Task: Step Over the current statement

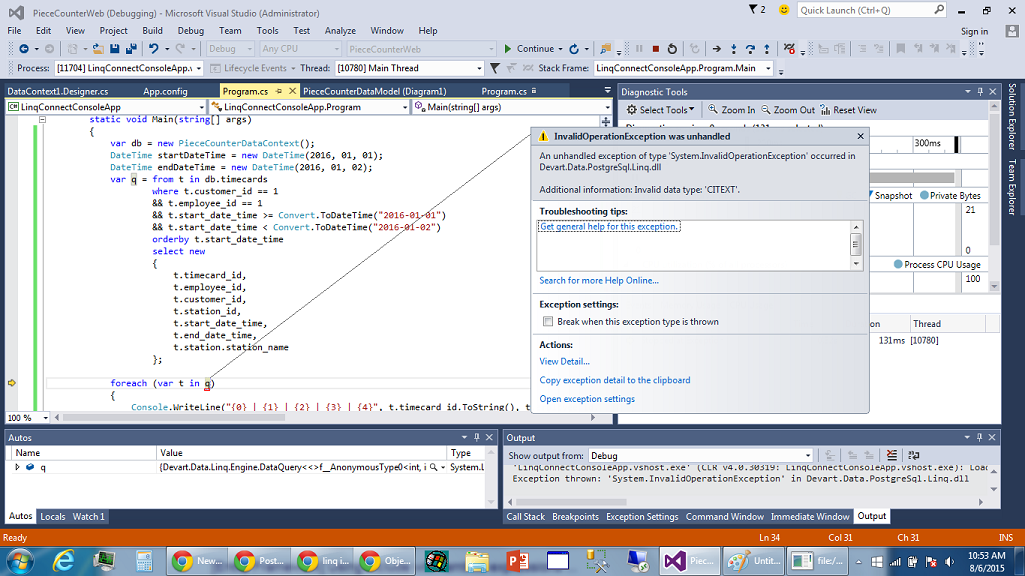Action: click(750, 49)
